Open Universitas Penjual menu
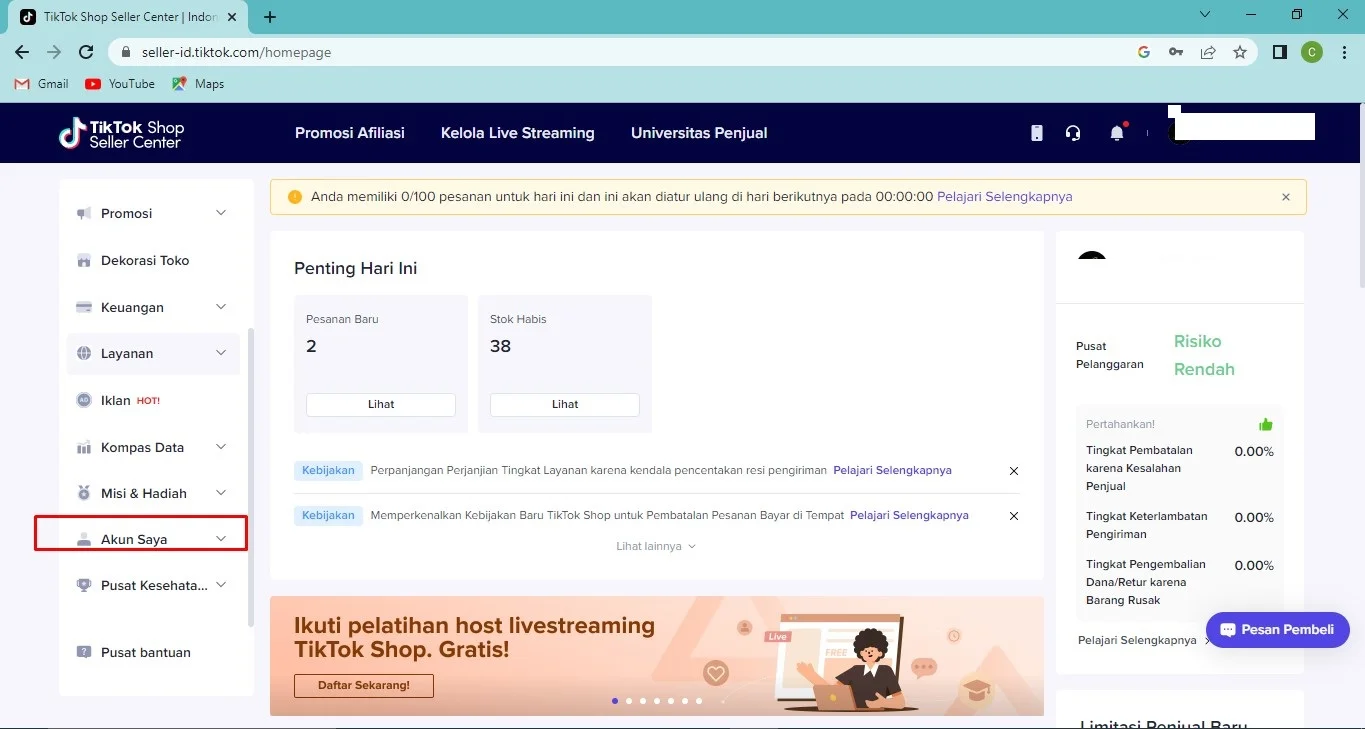This screenshot has width=1365, height=729. (699, 133)
